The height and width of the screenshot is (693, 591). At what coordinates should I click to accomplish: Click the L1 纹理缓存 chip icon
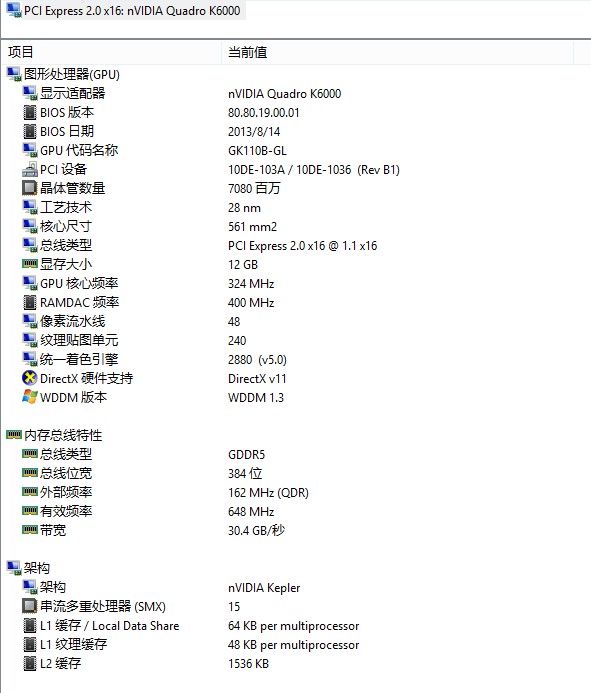30,644
